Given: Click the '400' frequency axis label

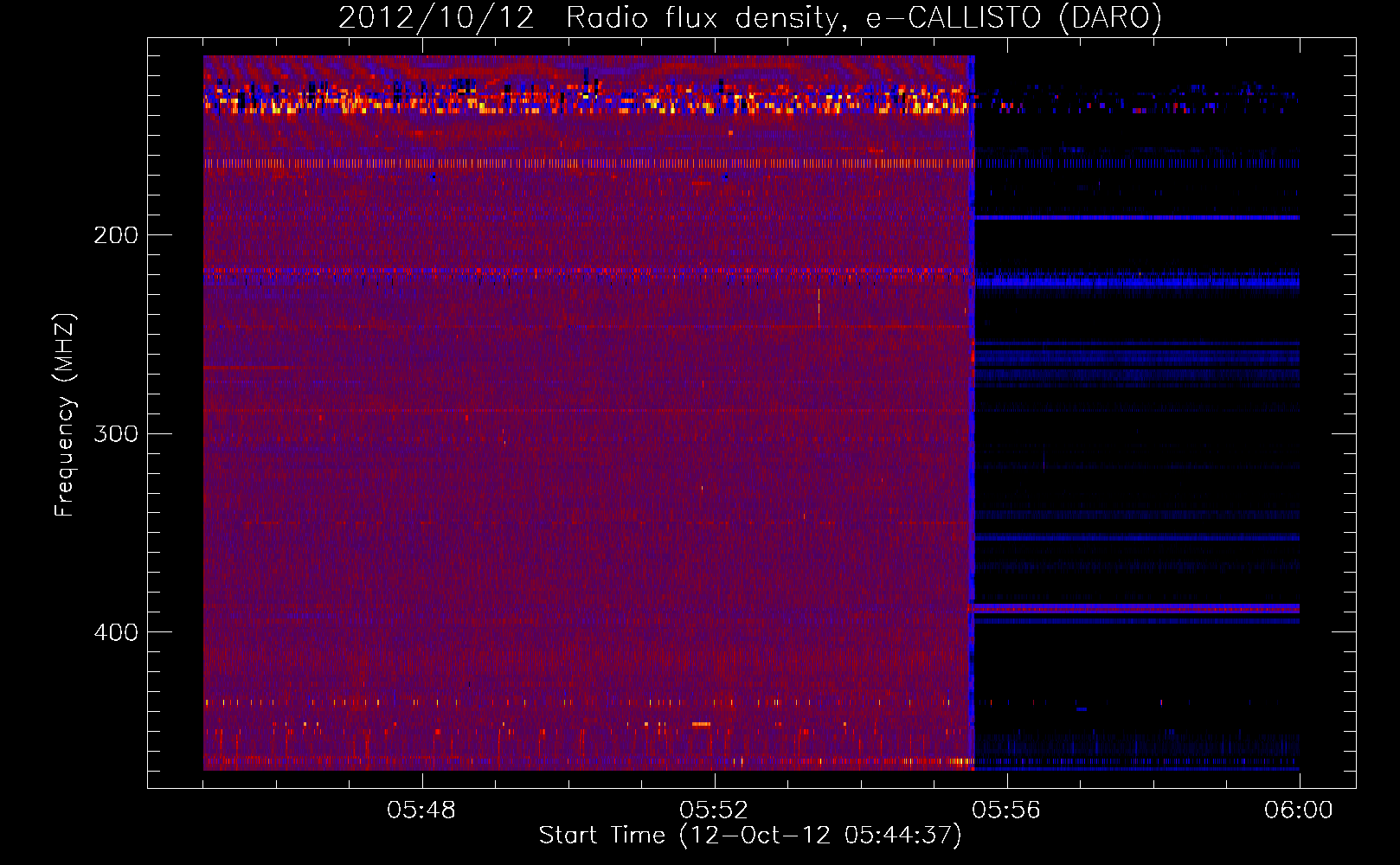Looking at the screenshot, I should [x=116, y=632].
